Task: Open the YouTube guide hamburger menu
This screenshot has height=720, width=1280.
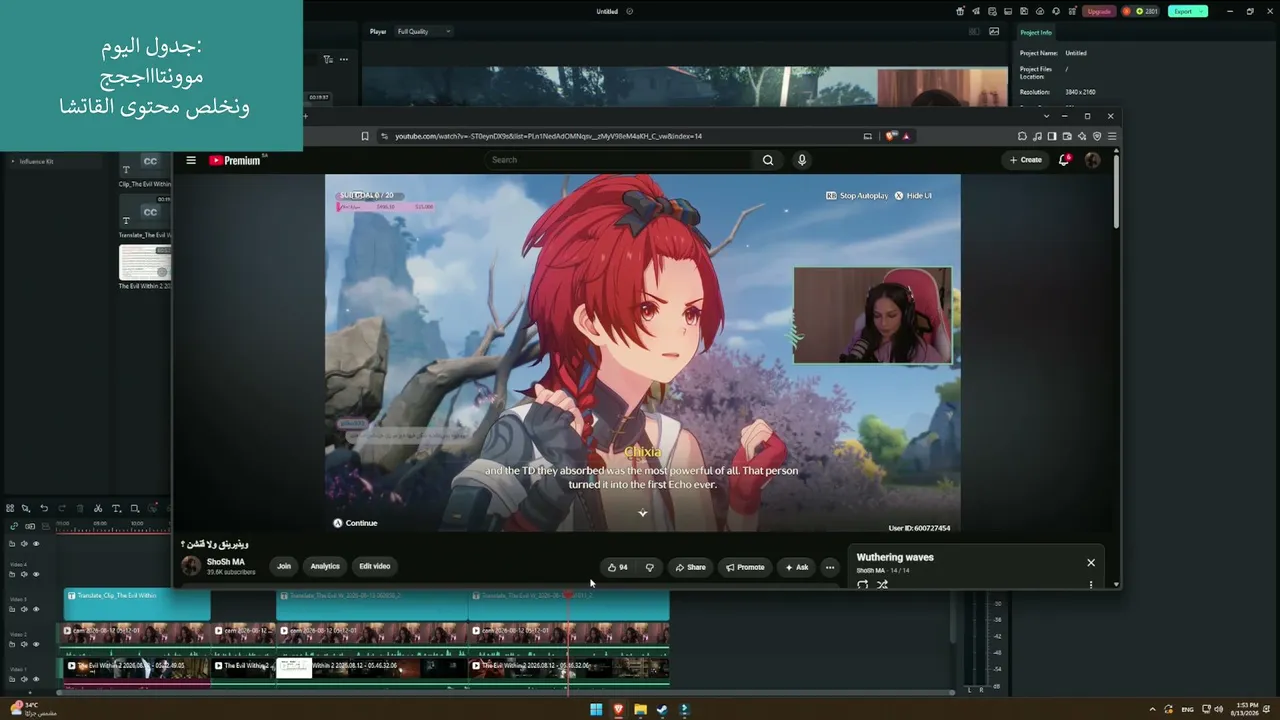Action: [x=191, y=160]
